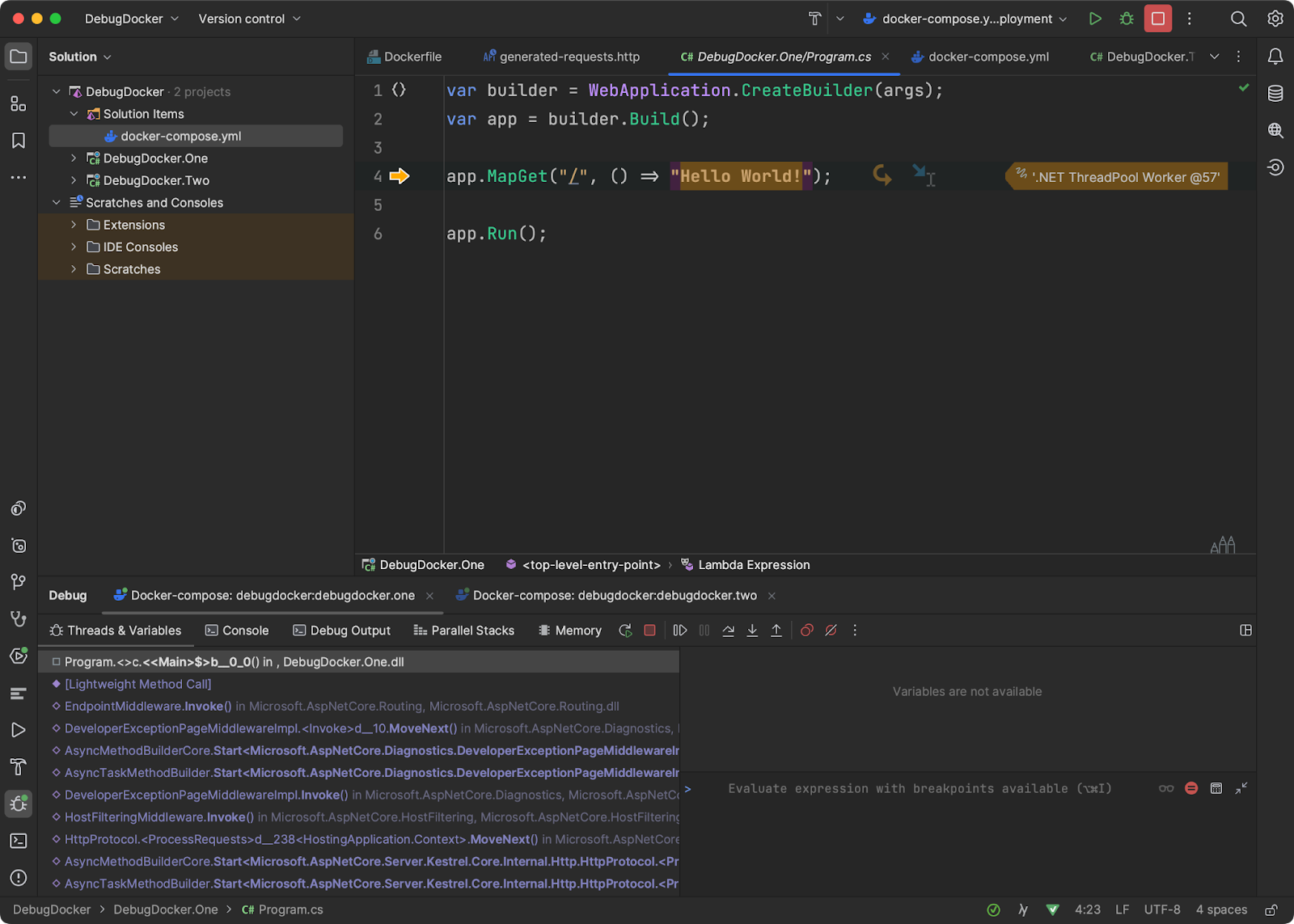Select the [Lightweight Method Call] frame
This screenshot has width=1294, height=924.
[358, 684]
